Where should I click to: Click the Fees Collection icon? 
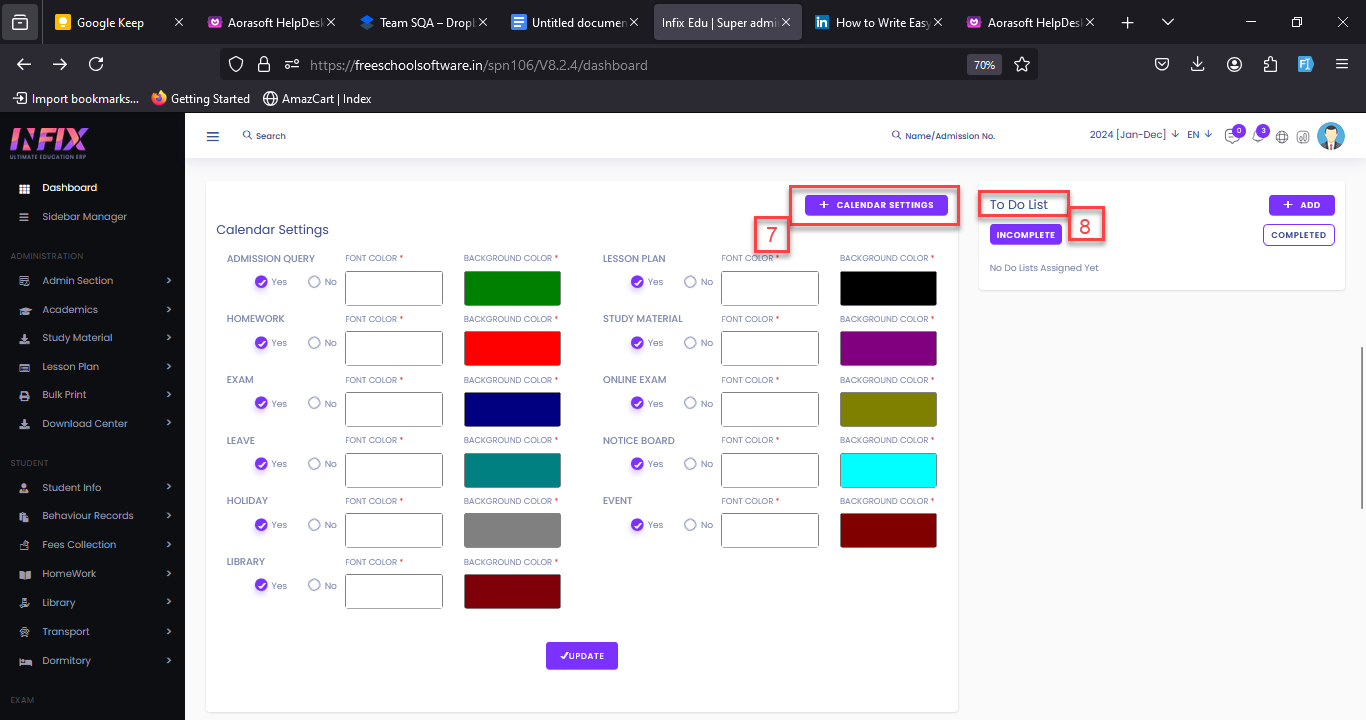click(x=24, y=545)
